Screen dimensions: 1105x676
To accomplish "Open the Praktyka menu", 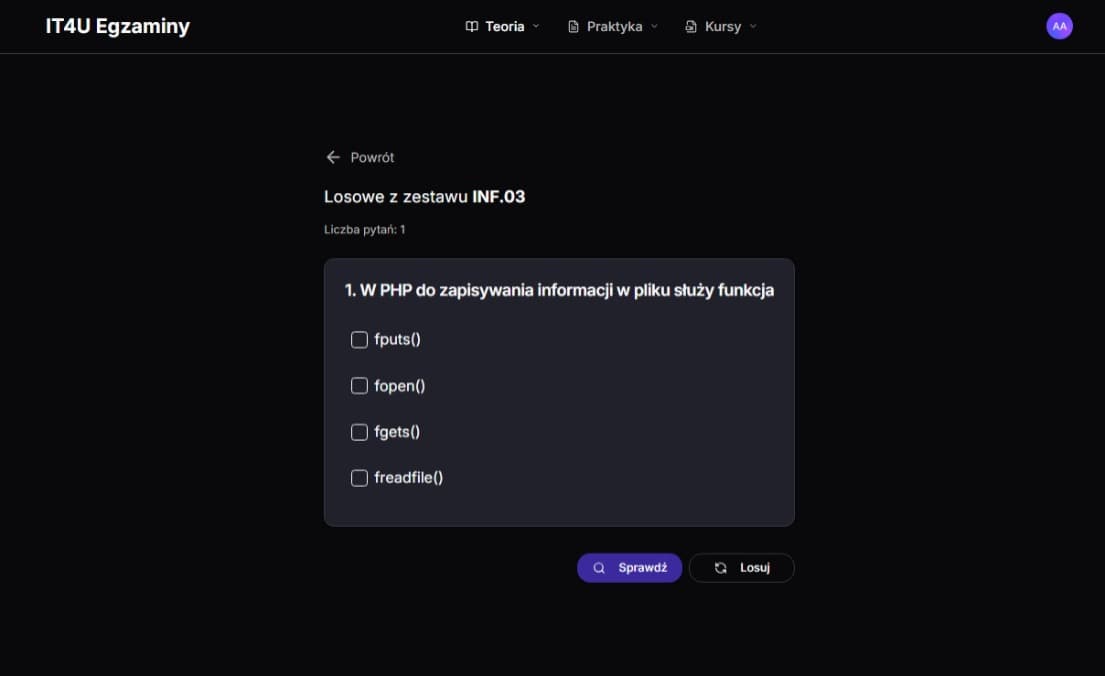I will tap(614, 27).
